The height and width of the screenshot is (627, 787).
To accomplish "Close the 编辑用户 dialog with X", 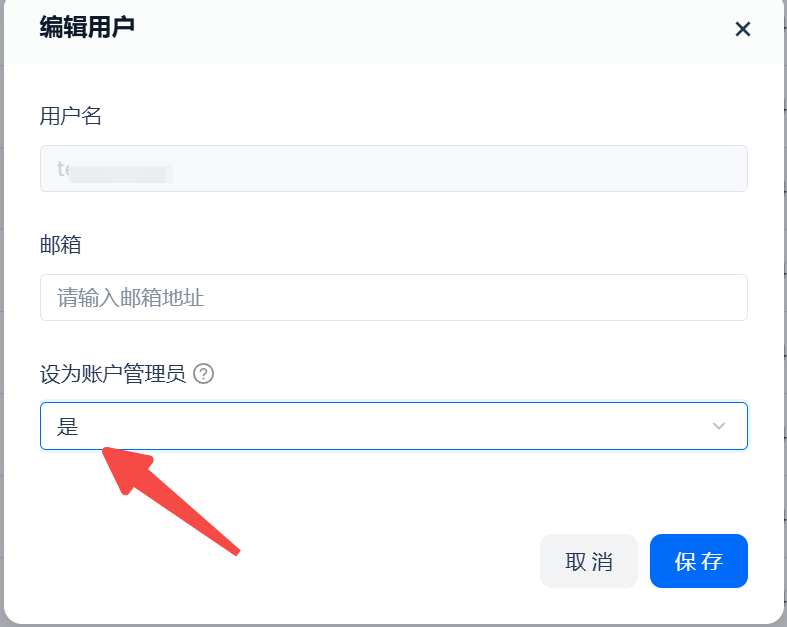I will (742, 29).
